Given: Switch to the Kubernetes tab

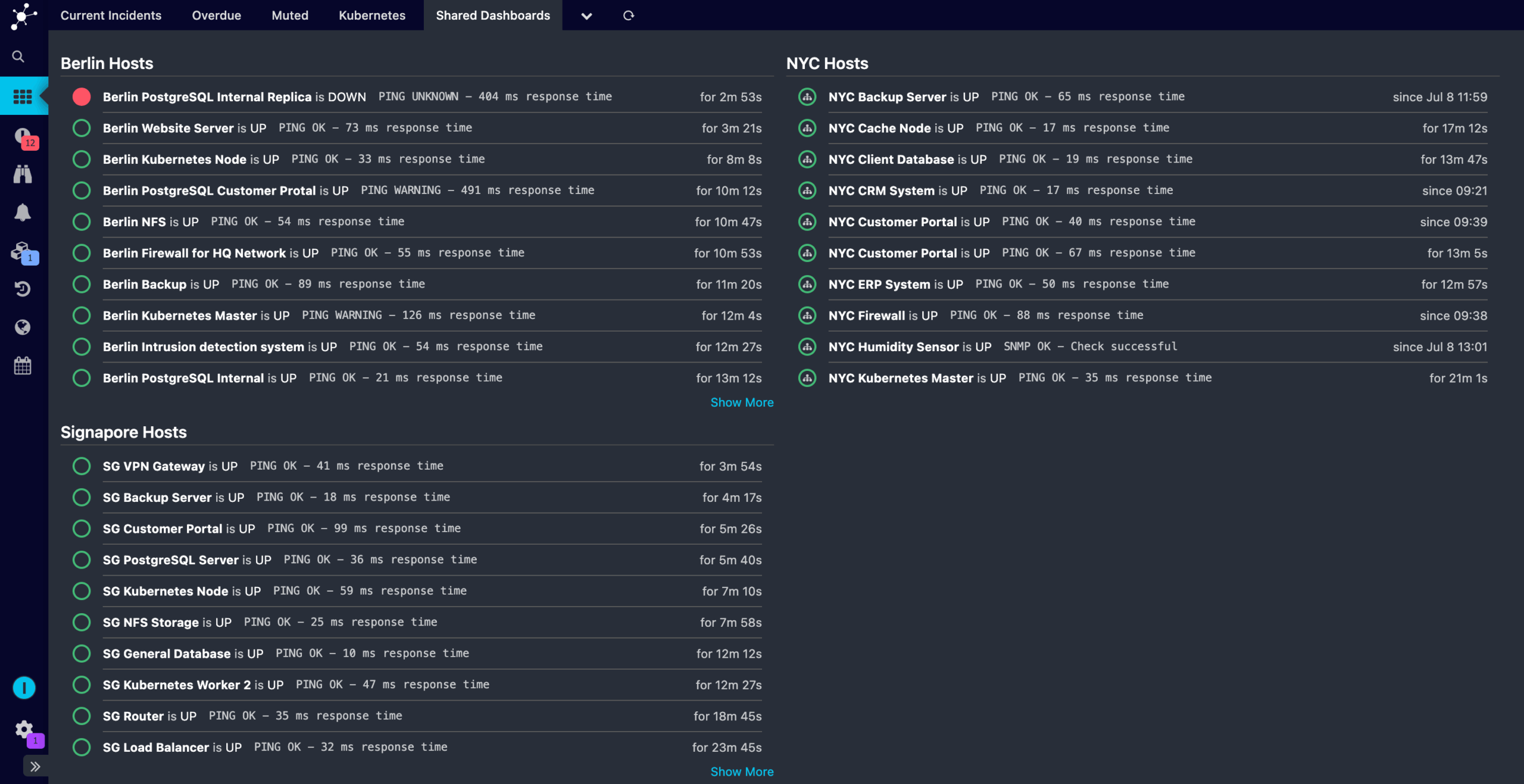Looking at the screenshot, I should point(371,15).
